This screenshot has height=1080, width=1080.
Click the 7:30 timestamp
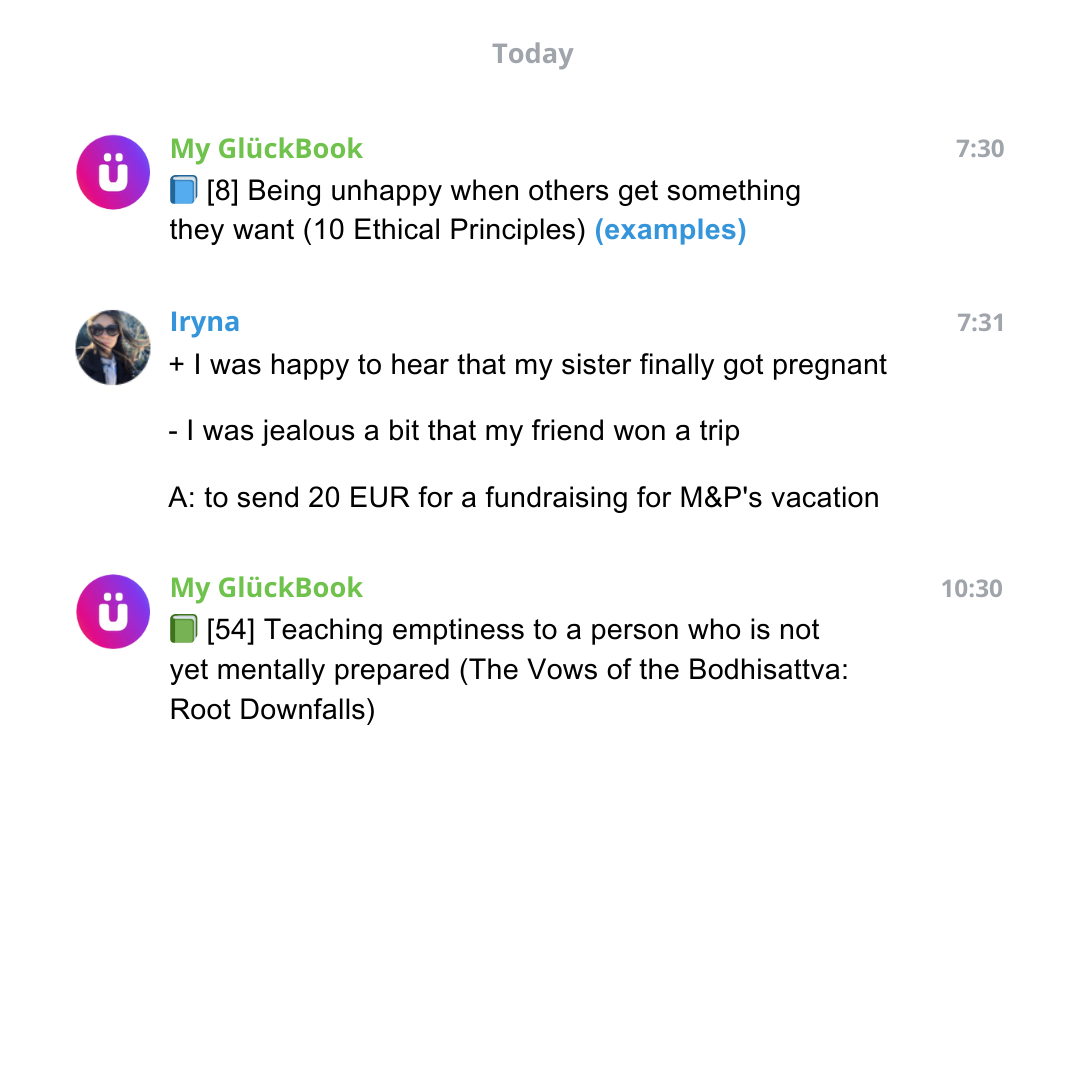pos(979,149)
